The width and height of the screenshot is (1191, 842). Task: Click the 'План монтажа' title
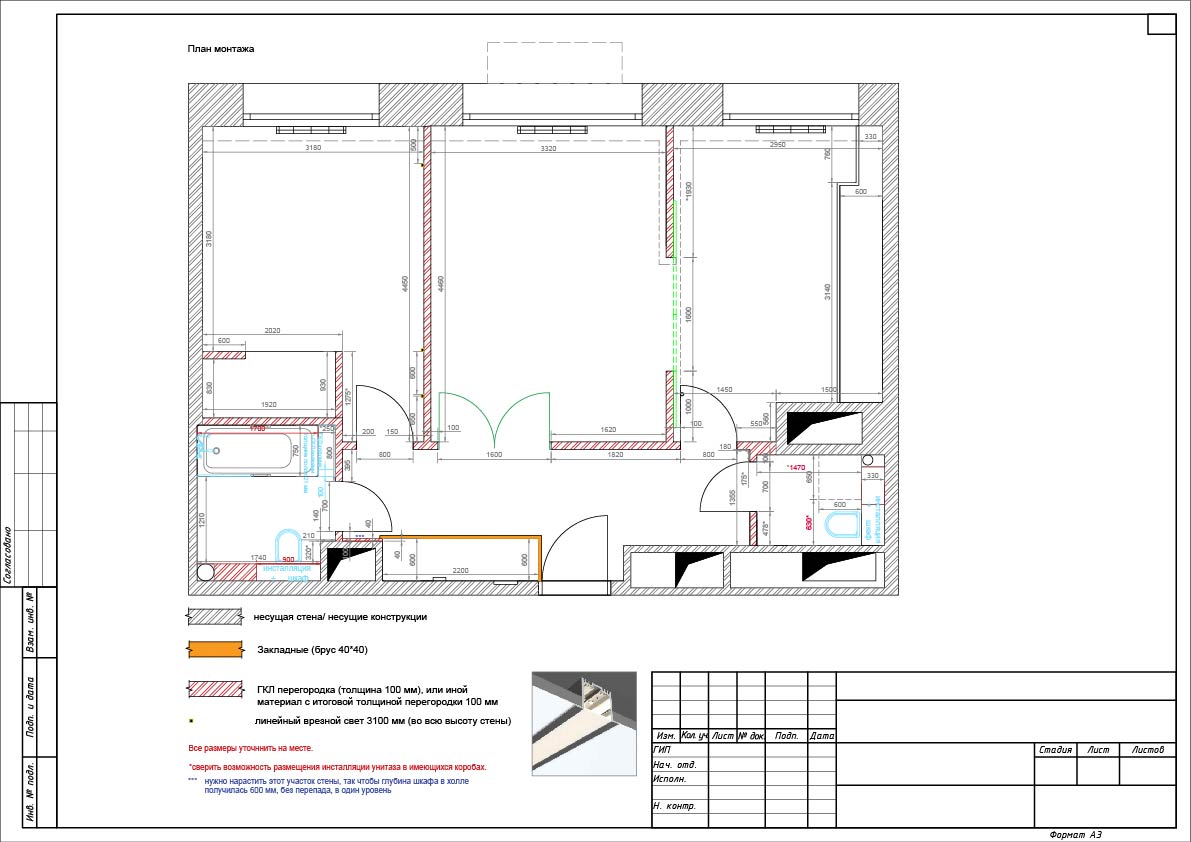tap(221, 49)
